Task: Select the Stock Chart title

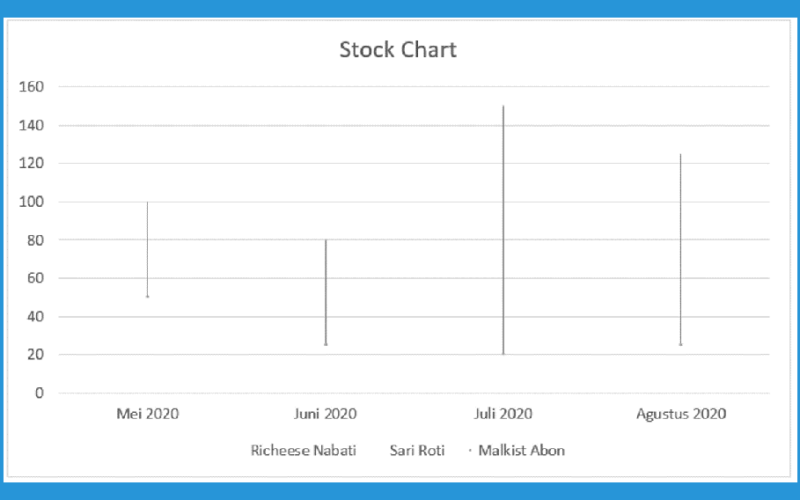Action: coord(398,50)
